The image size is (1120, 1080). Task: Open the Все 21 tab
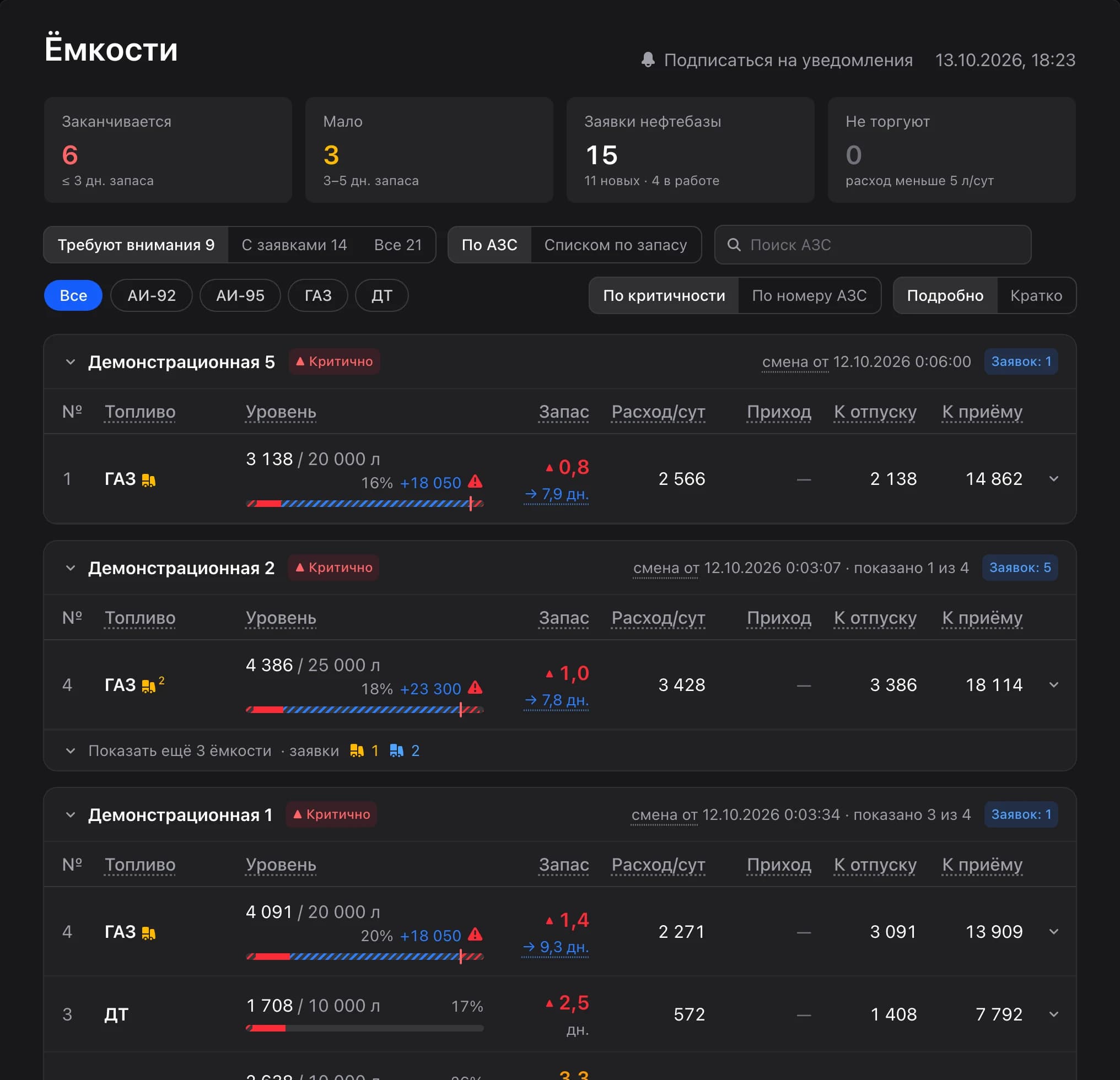398,245
